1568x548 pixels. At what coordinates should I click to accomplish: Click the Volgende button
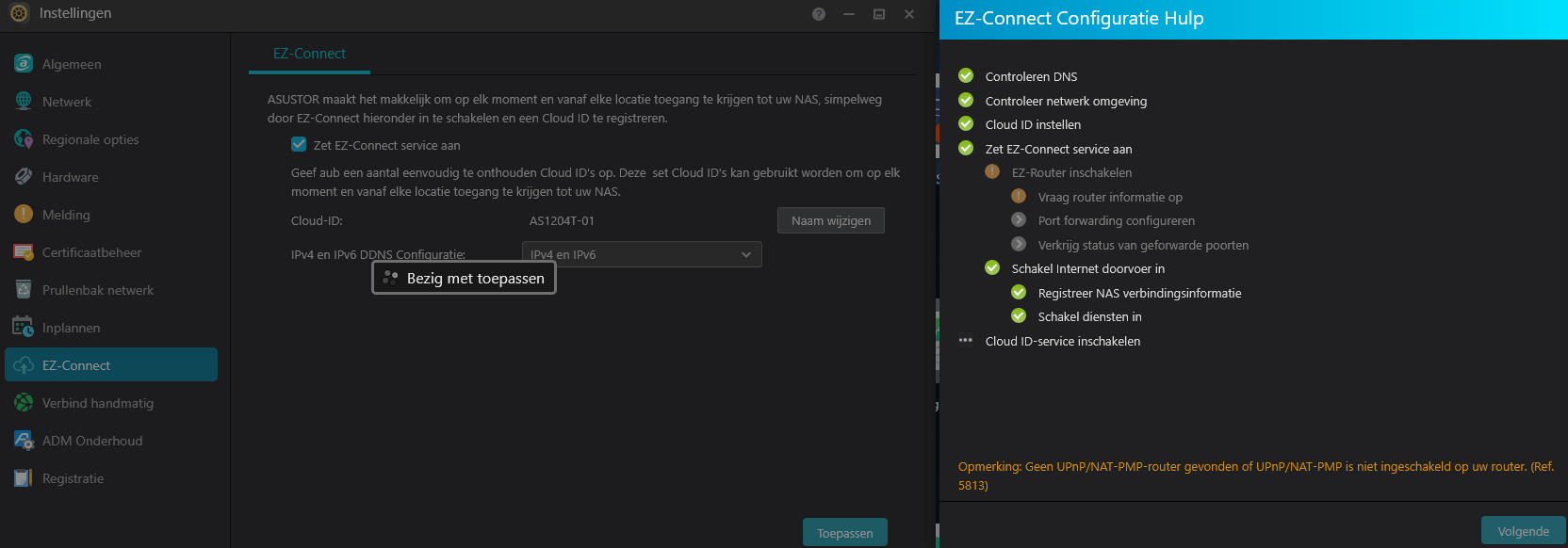(1524, 531)
